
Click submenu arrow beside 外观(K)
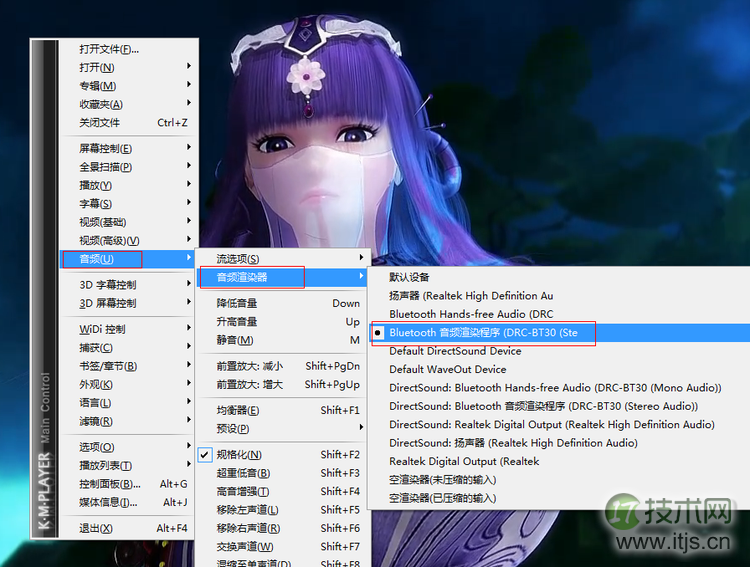[189, 383]
